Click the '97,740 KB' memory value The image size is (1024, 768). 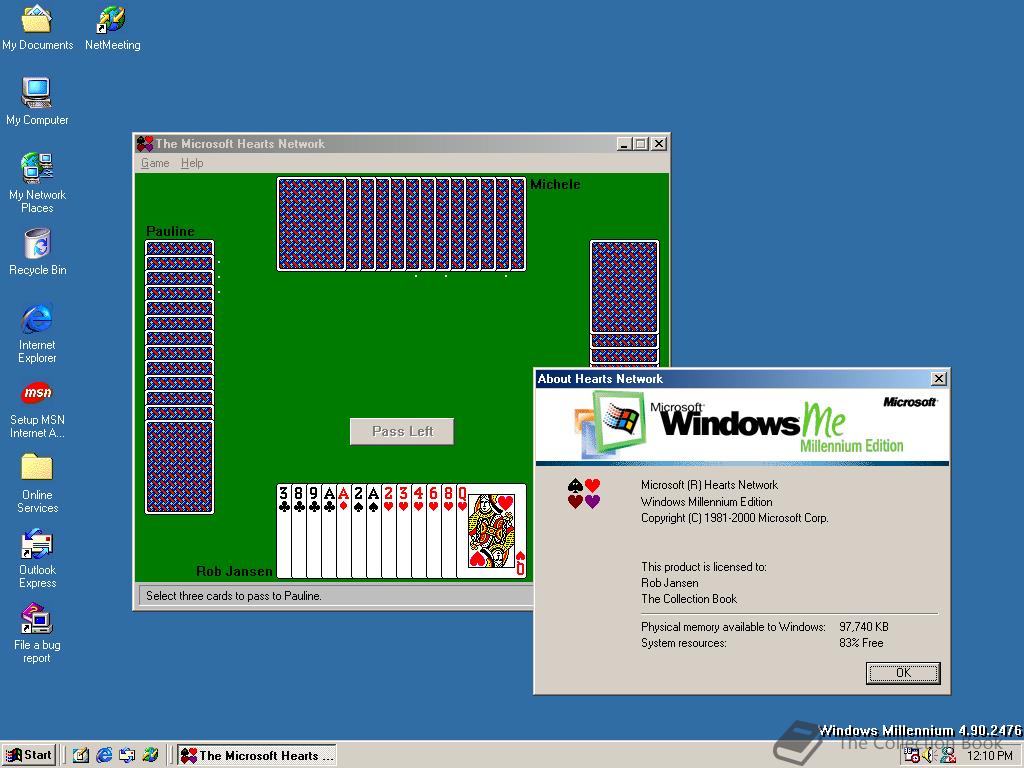pos(863,627)
